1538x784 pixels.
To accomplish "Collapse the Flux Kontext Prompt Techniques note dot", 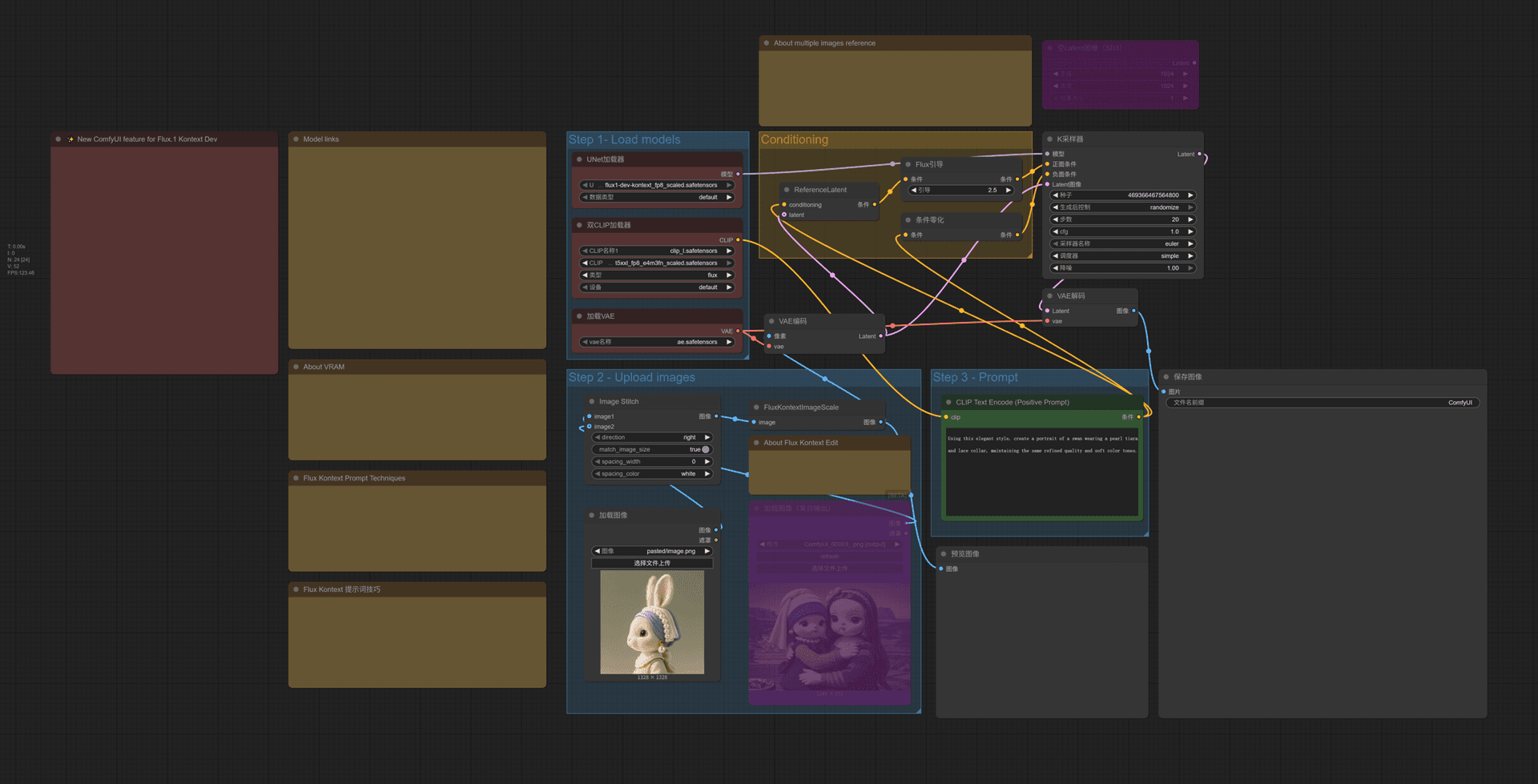I will (296, 478).
